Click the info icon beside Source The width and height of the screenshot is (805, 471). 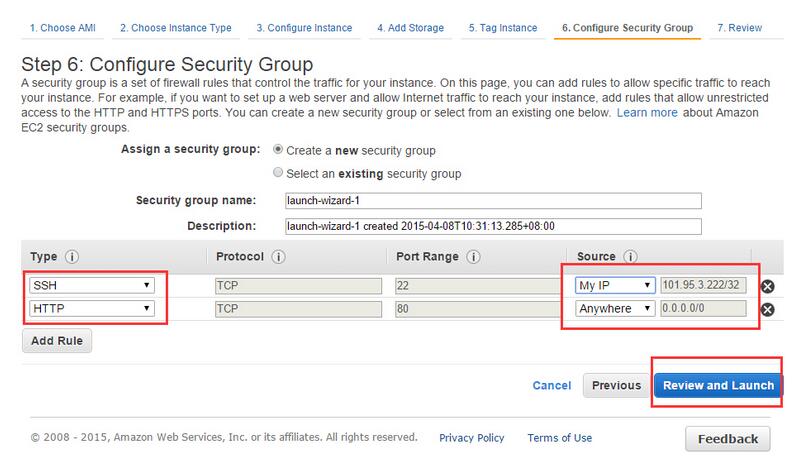click(630, 257)
